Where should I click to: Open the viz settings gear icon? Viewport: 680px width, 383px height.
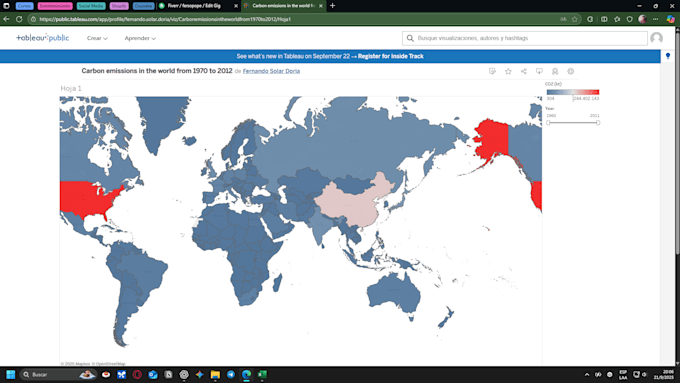(571, 71)
